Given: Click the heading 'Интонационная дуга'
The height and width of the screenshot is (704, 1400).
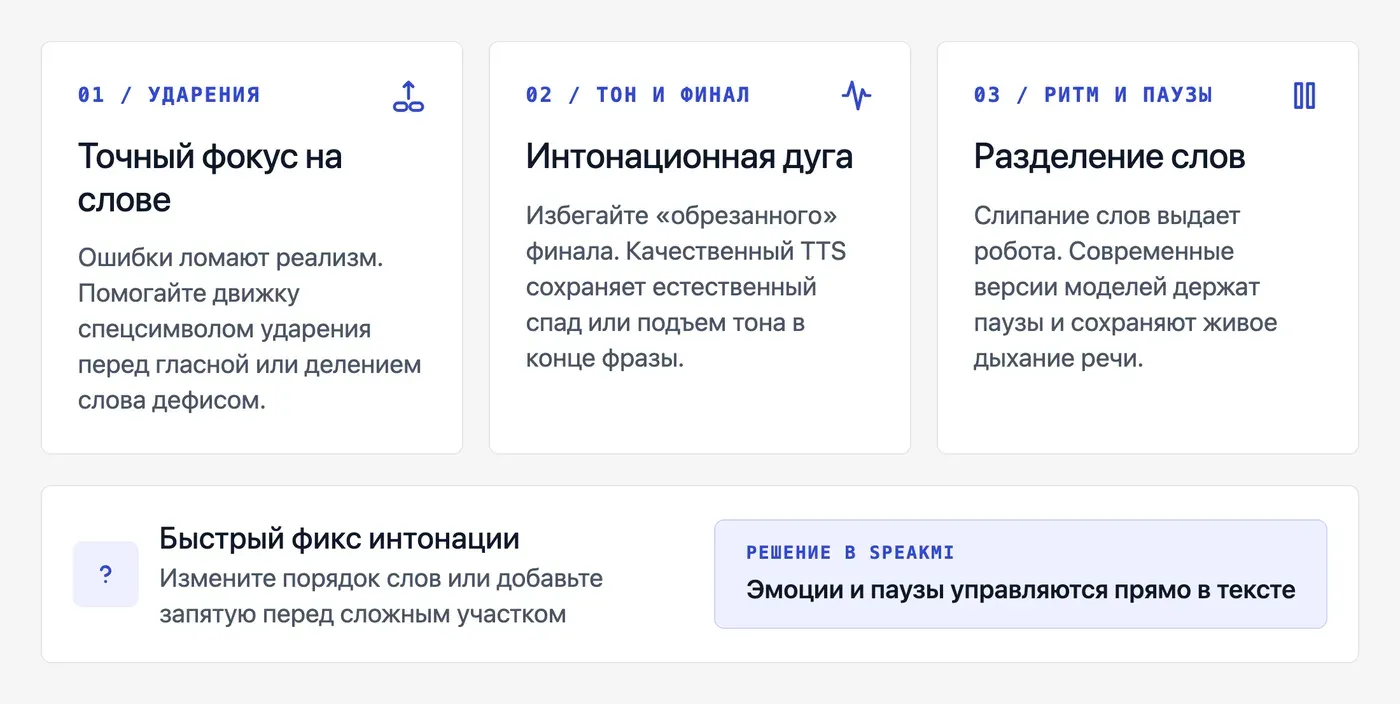Looking at the screenshot, I should [690, 157].
